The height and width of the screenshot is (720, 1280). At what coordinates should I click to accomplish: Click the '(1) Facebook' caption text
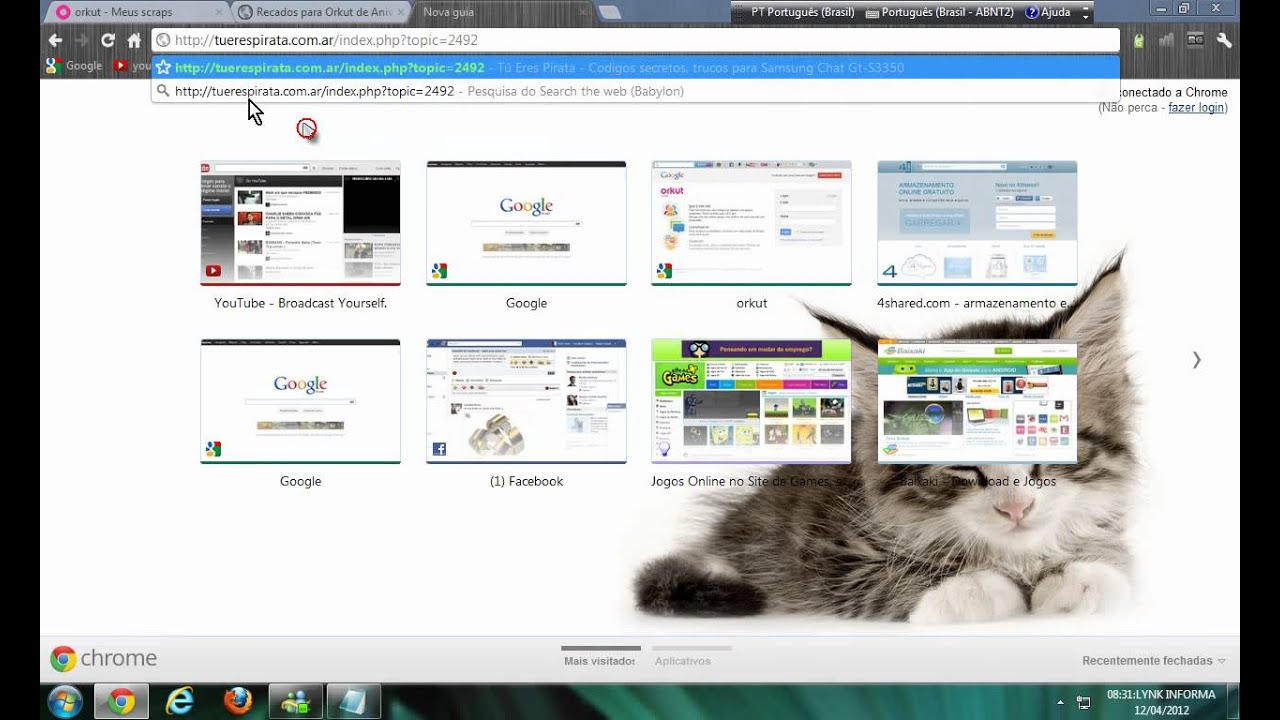pyautogui.click(x=526, y=481)
